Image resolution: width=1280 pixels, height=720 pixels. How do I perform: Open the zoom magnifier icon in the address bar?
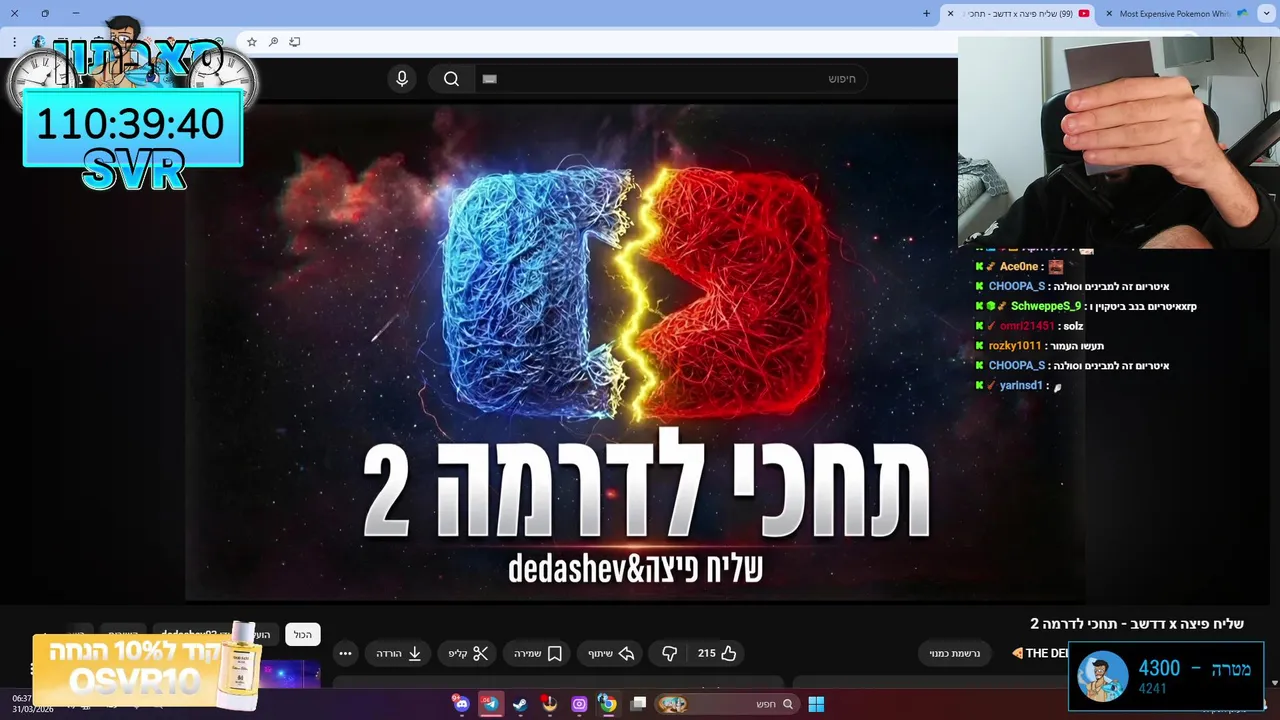273,42
